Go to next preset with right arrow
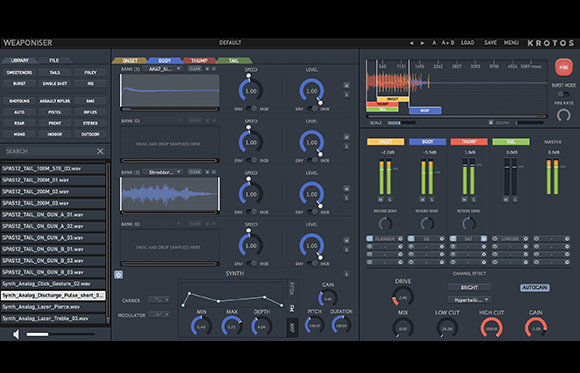 tap(422, 43)
